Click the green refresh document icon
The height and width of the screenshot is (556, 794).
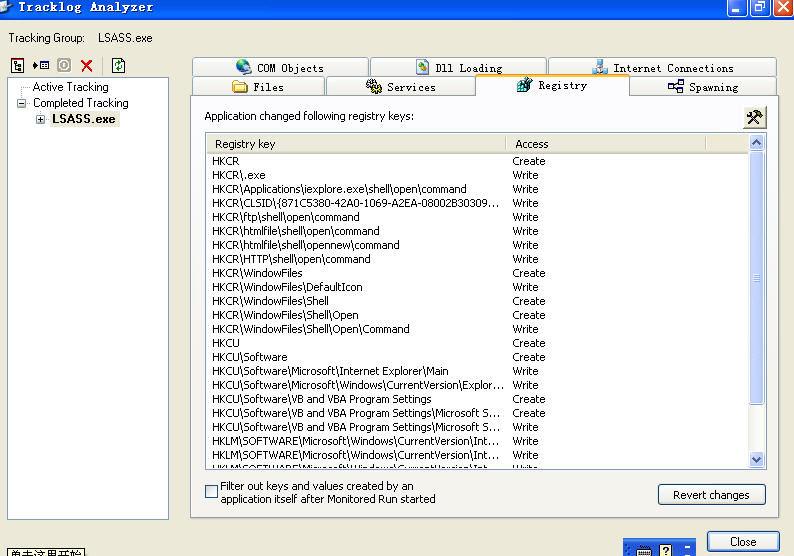point(118,65)
